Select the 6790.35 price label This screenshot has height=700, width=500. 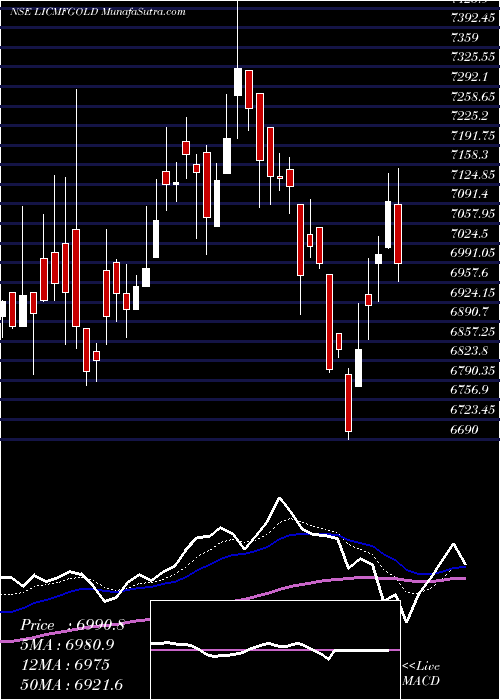(x=473, y=371)
